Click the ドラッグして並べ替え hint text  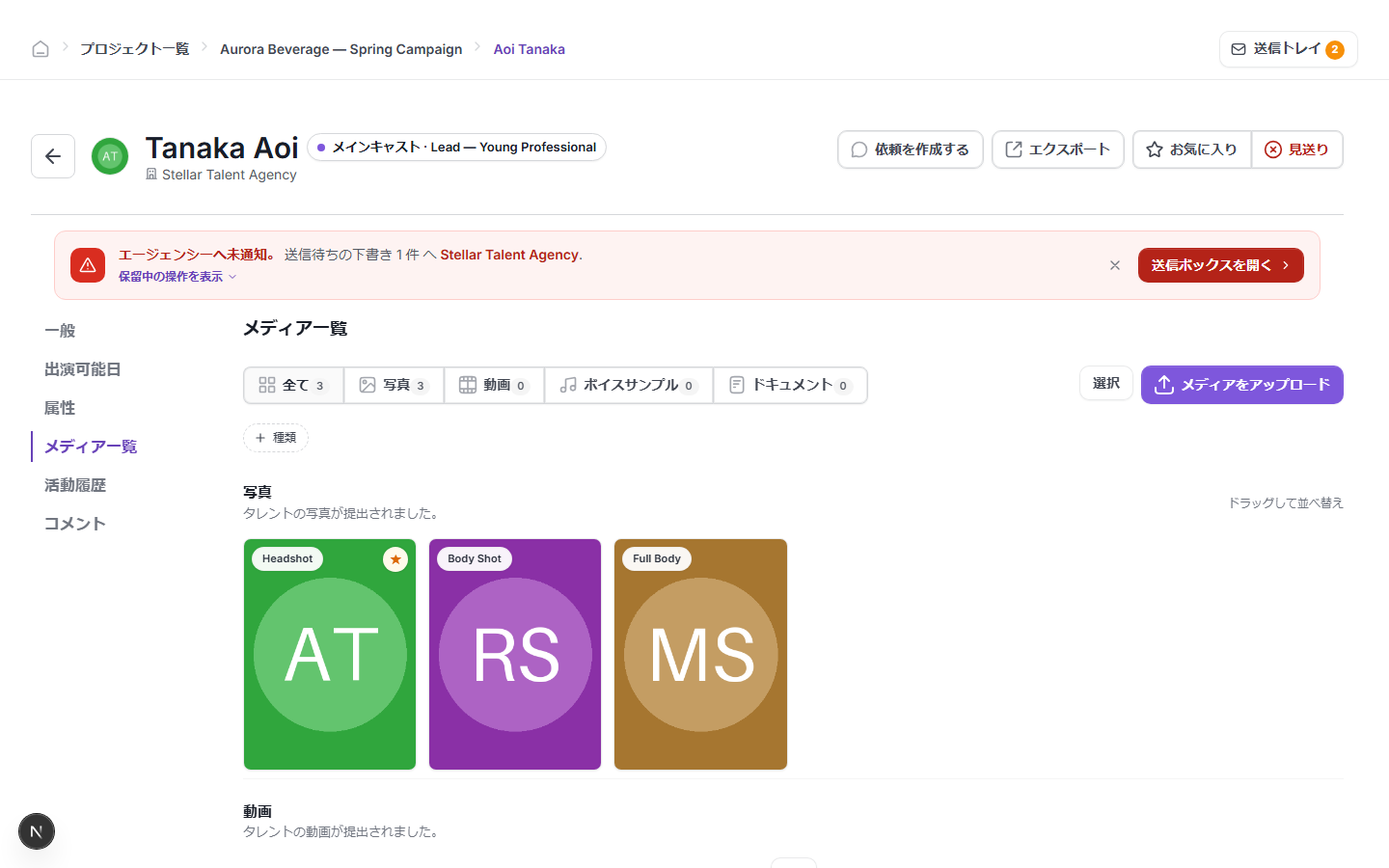[x=1286, y=503]
